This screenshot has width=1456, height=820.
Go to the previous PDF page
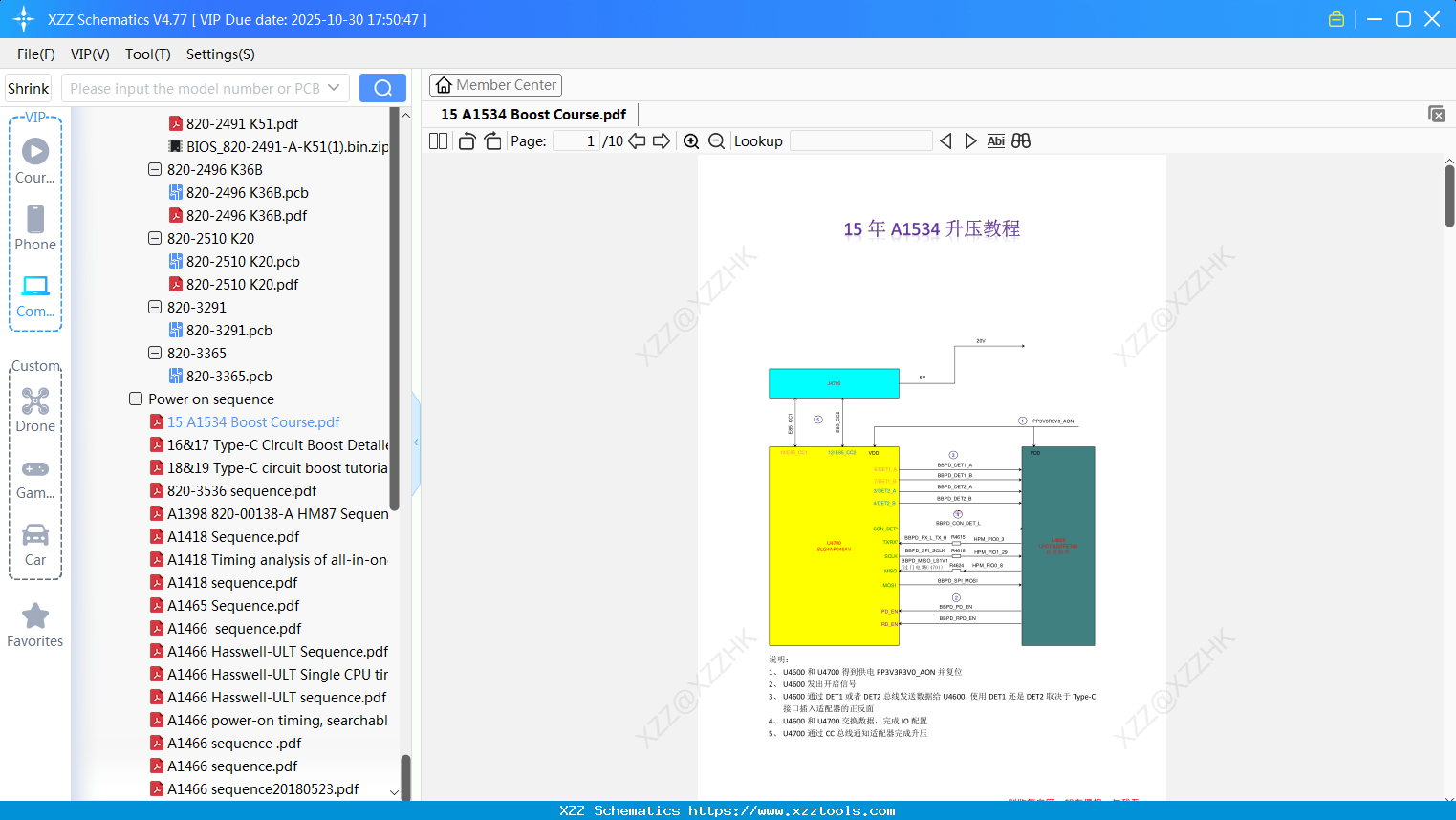point(637,141)
